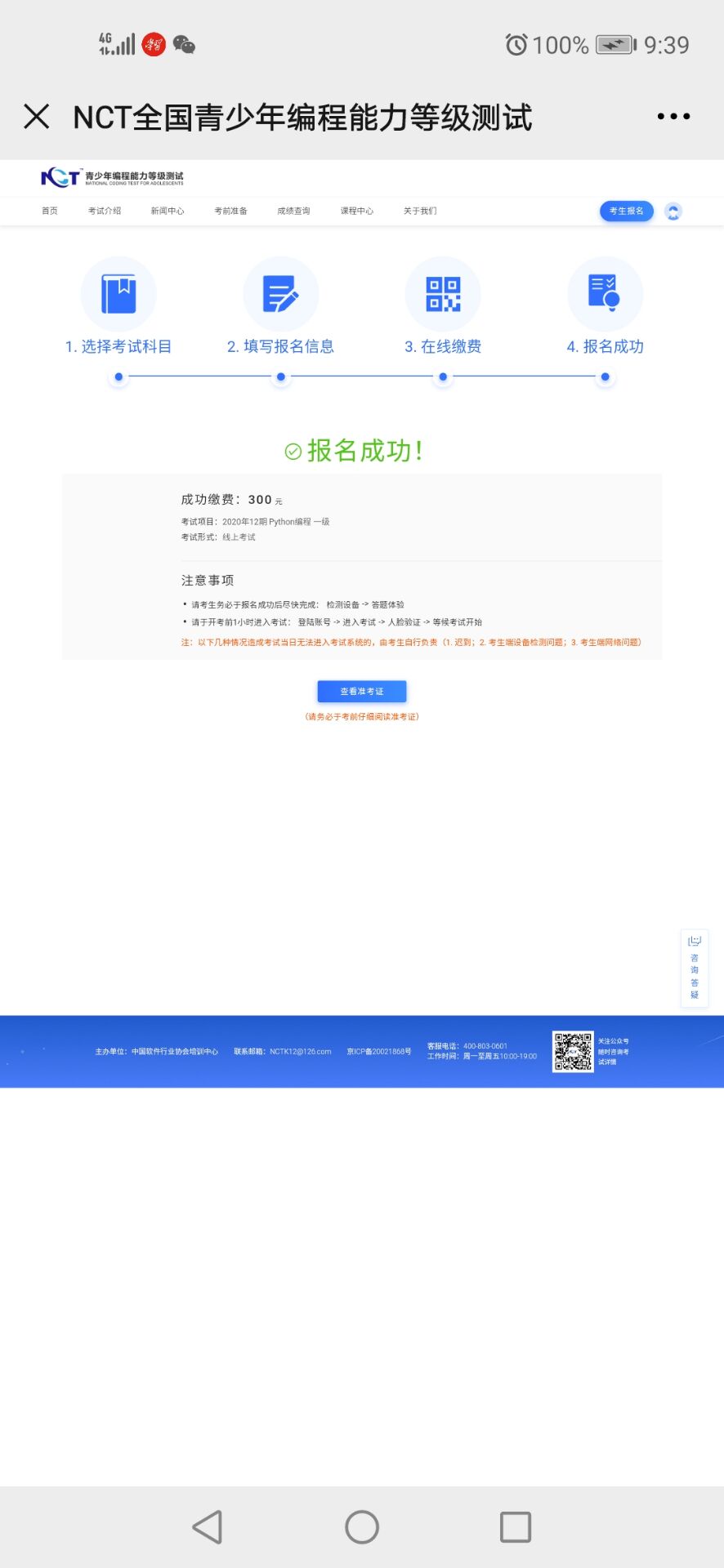Viewport: 724px width, 1568px height.
Task: Click footer 主办单位 中国软件行业协会培训中心
Action: [x=157, y=1052]
